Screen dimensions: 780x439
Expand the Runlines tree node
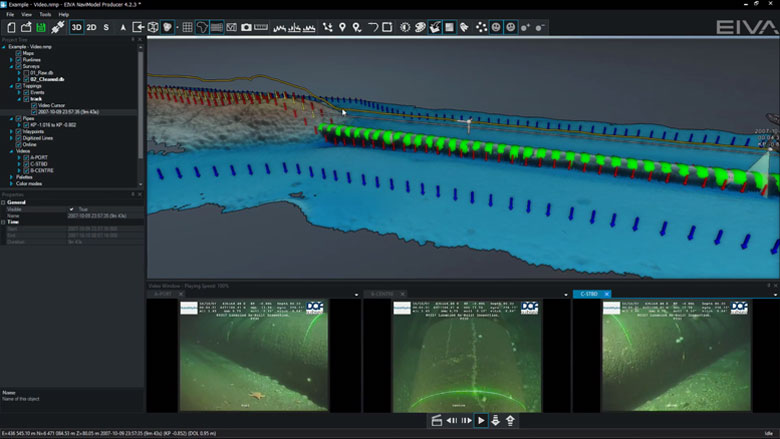(x=11, y=60)
